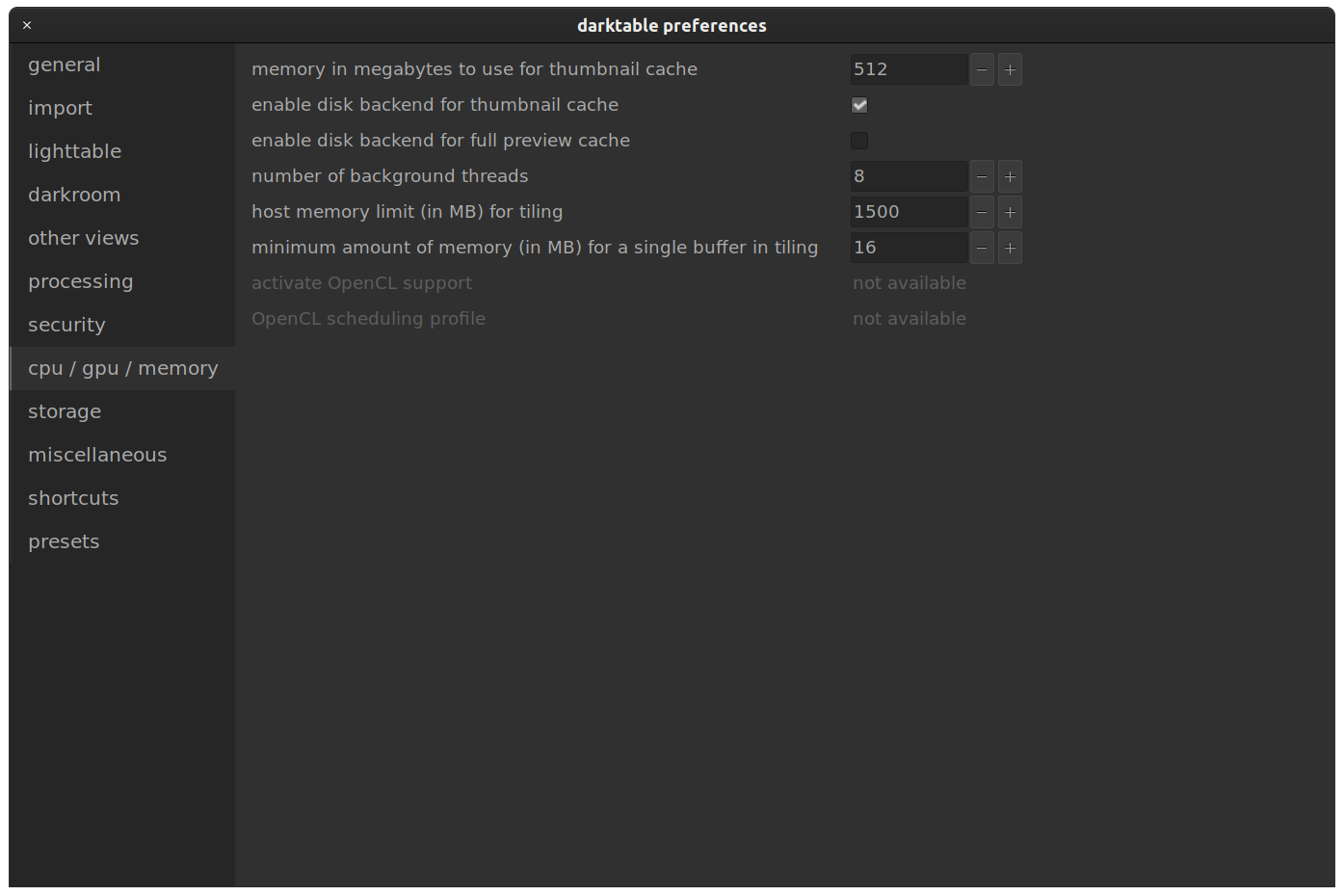Viewport: 1344px width, 896px height.
Task: Decrease minimum single buffer memory value
Action: click(982, 248)
